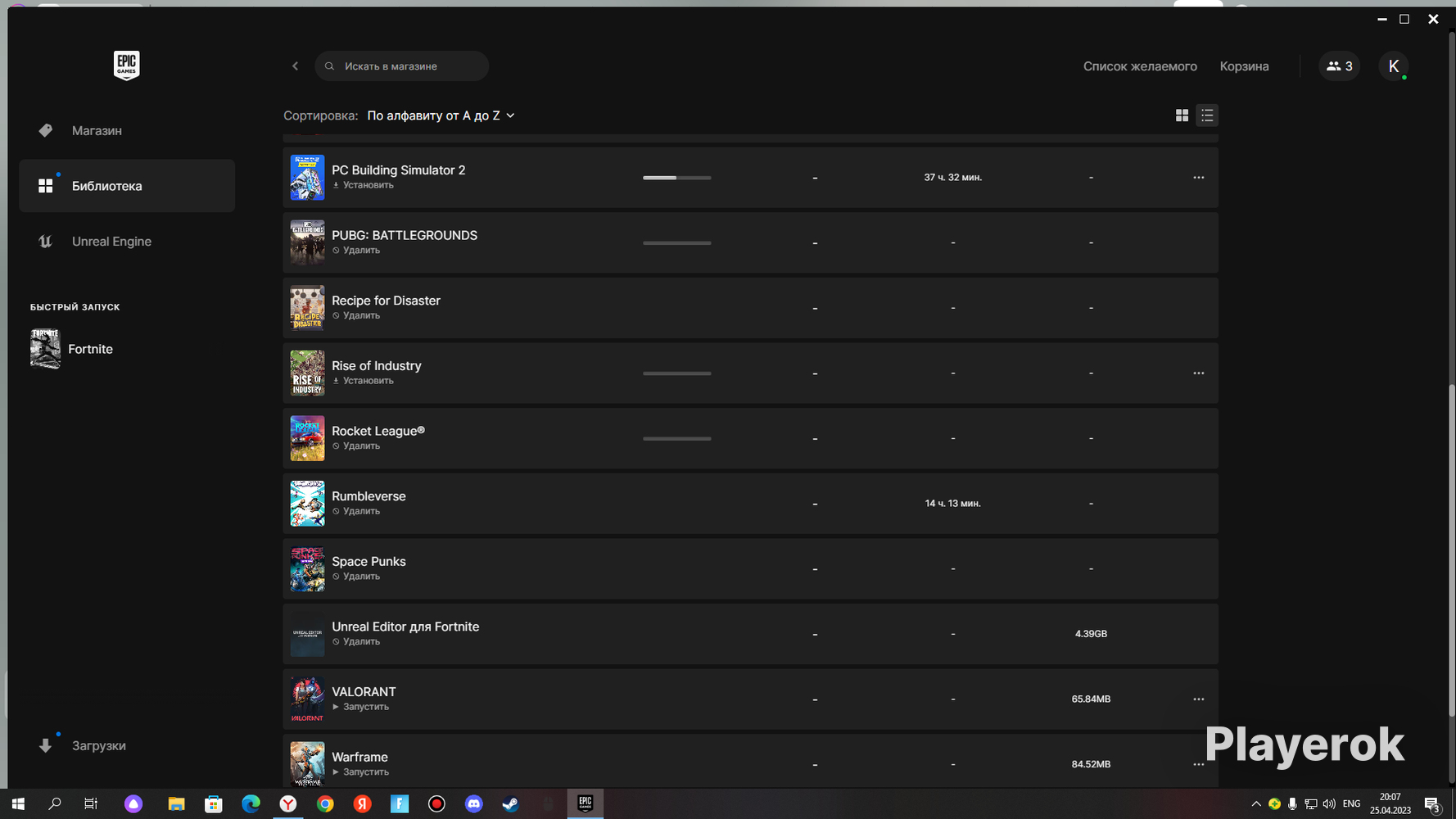Open the Windows Start menu
The width and height of the screenshot is (1456, 819).
pos(18,804)
